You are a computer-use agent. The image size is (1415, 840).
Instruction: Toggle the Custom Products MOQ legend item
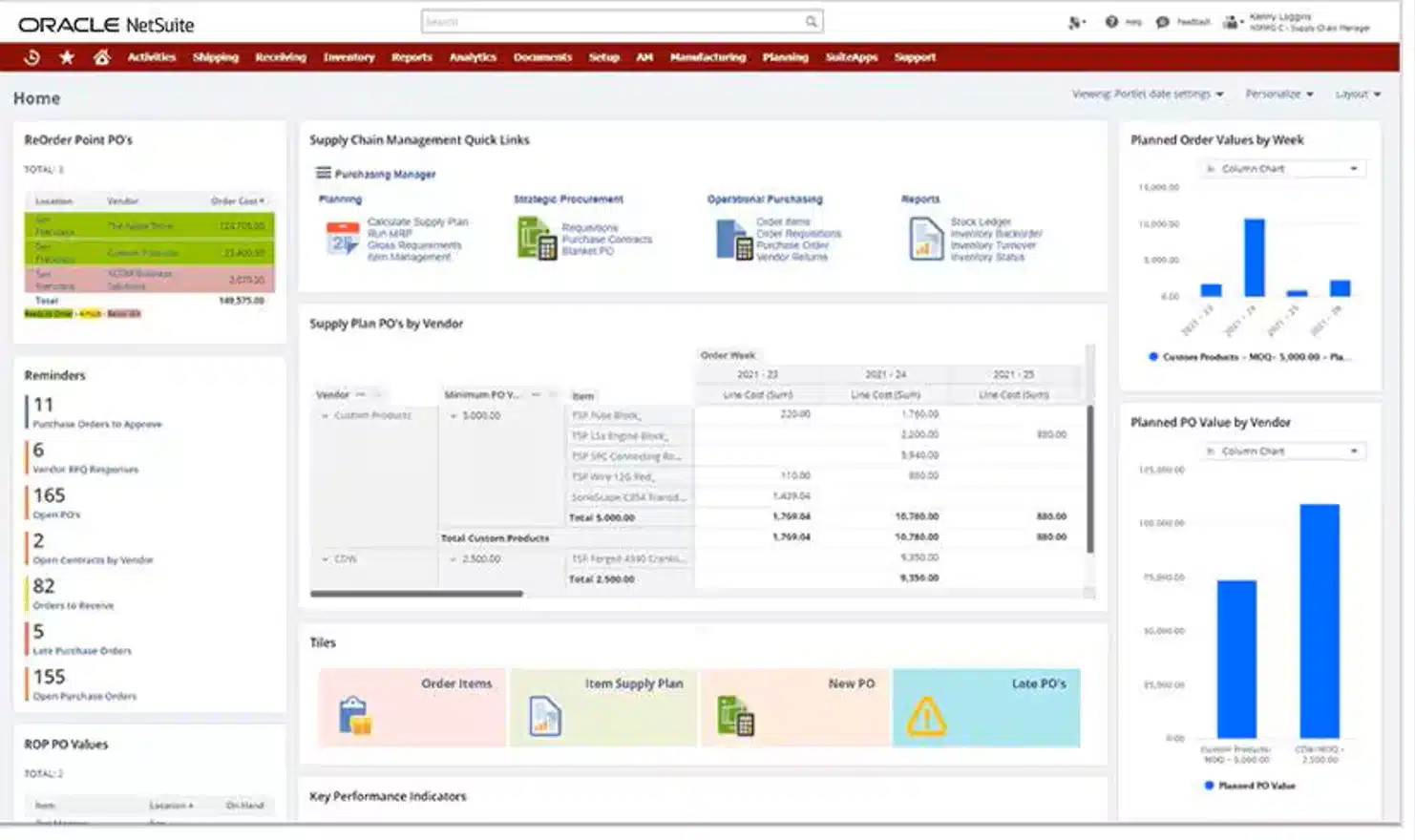click(x=1248, y=357)
